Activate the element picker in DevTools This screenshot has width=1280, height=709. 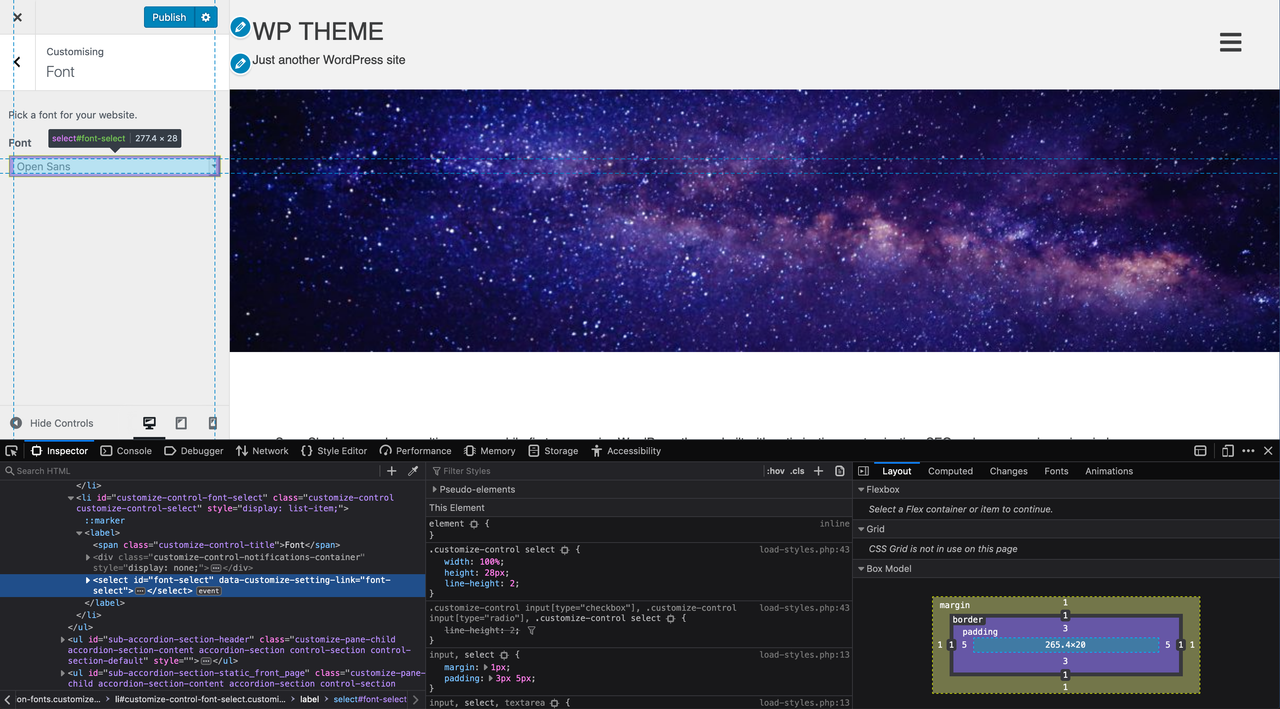pyautogui.click(x=11, y=451)
